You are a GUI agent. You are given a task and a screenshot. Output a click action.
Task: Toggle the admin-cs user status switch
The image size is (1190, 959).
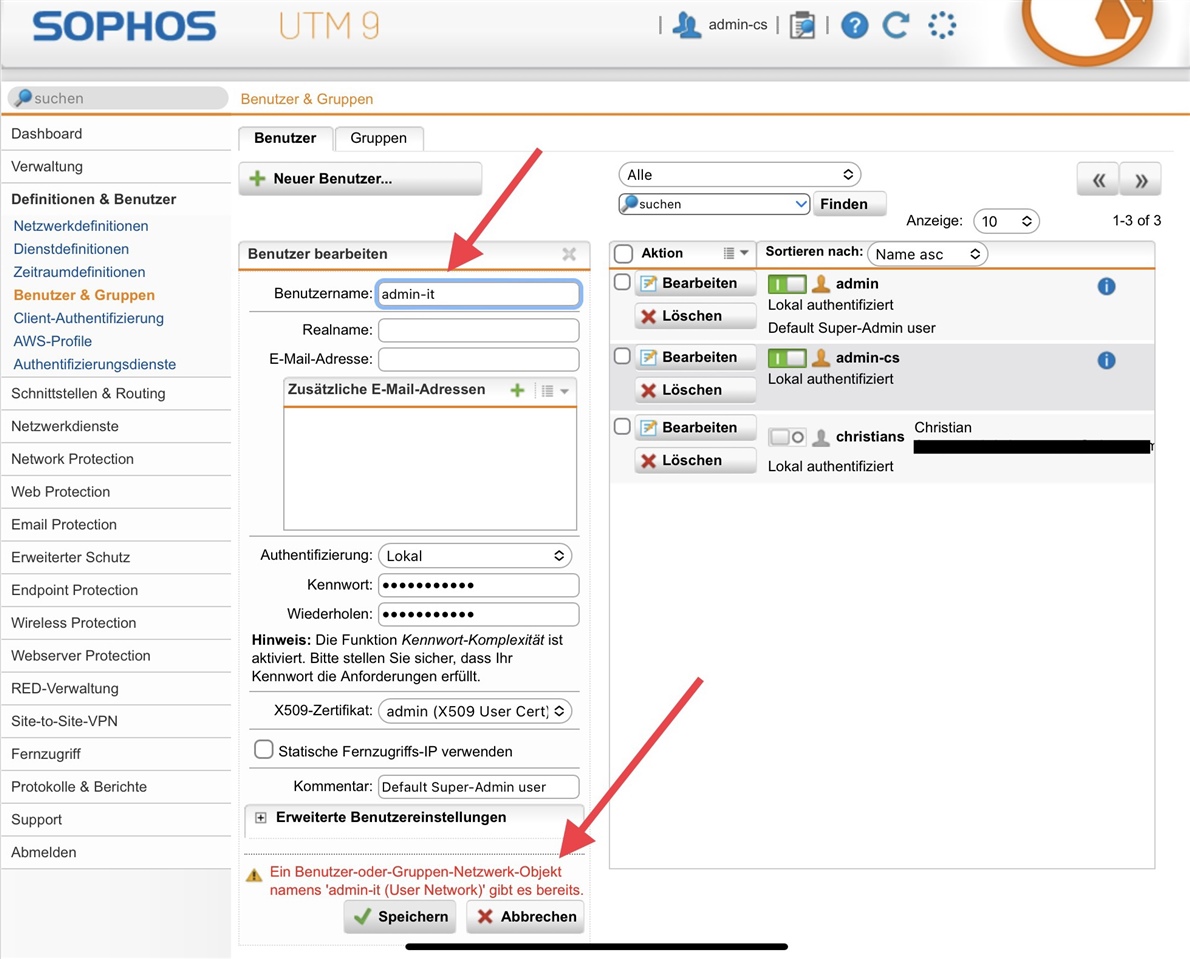pyautogui.click(x=787, y=358)
